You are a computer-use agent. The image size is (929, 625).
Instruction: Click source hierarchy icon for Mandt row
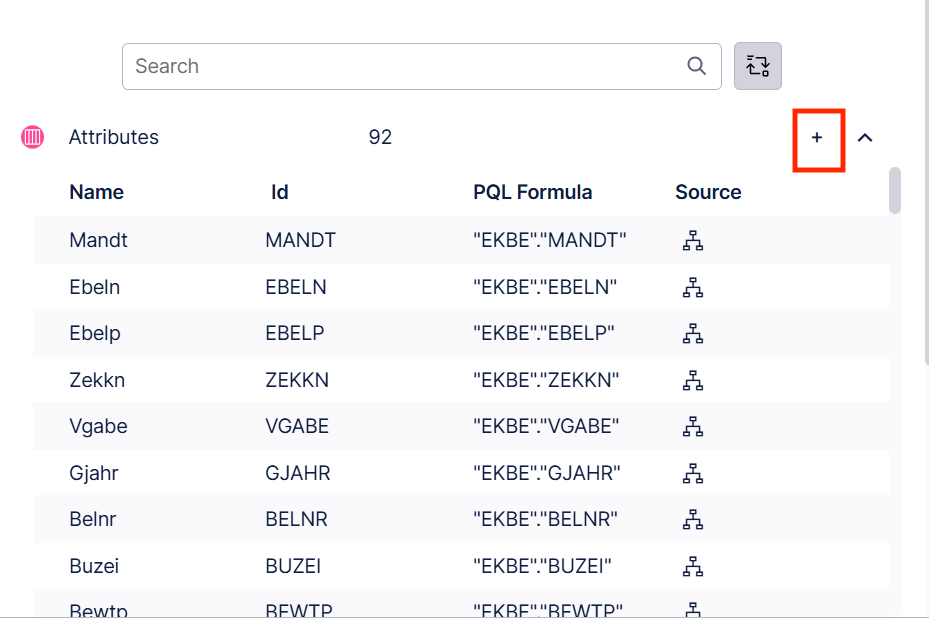[692, 240]
